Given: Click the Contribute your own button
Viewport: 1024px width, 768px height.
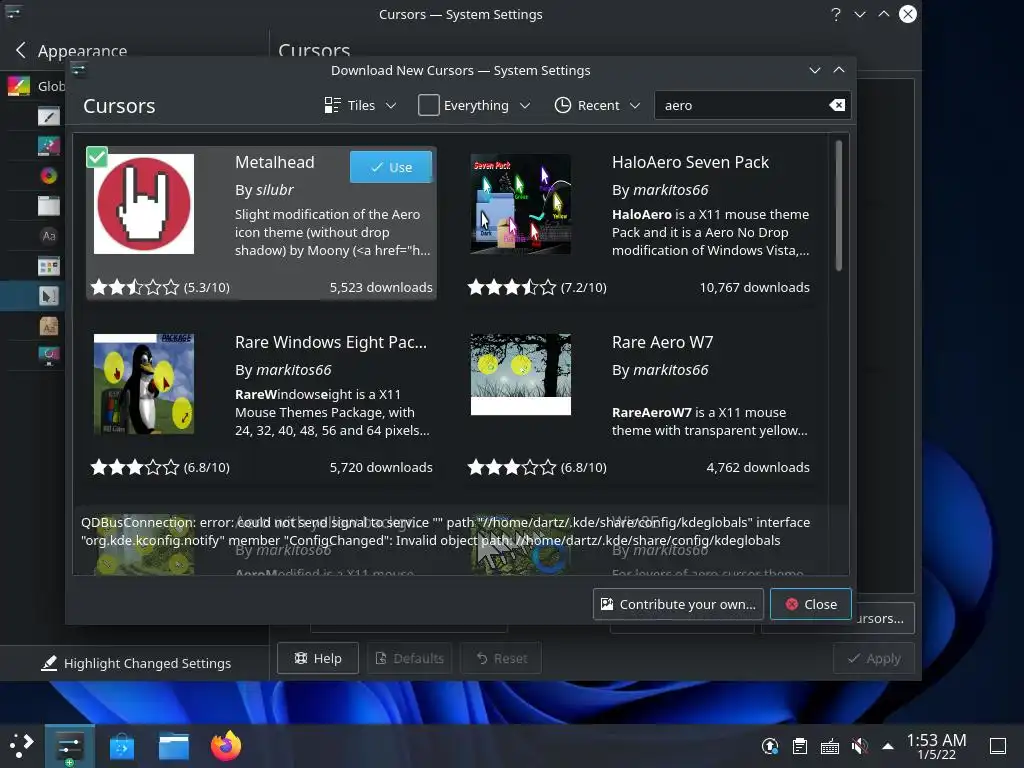Looking at the screenshot, I should click(678, 604).
